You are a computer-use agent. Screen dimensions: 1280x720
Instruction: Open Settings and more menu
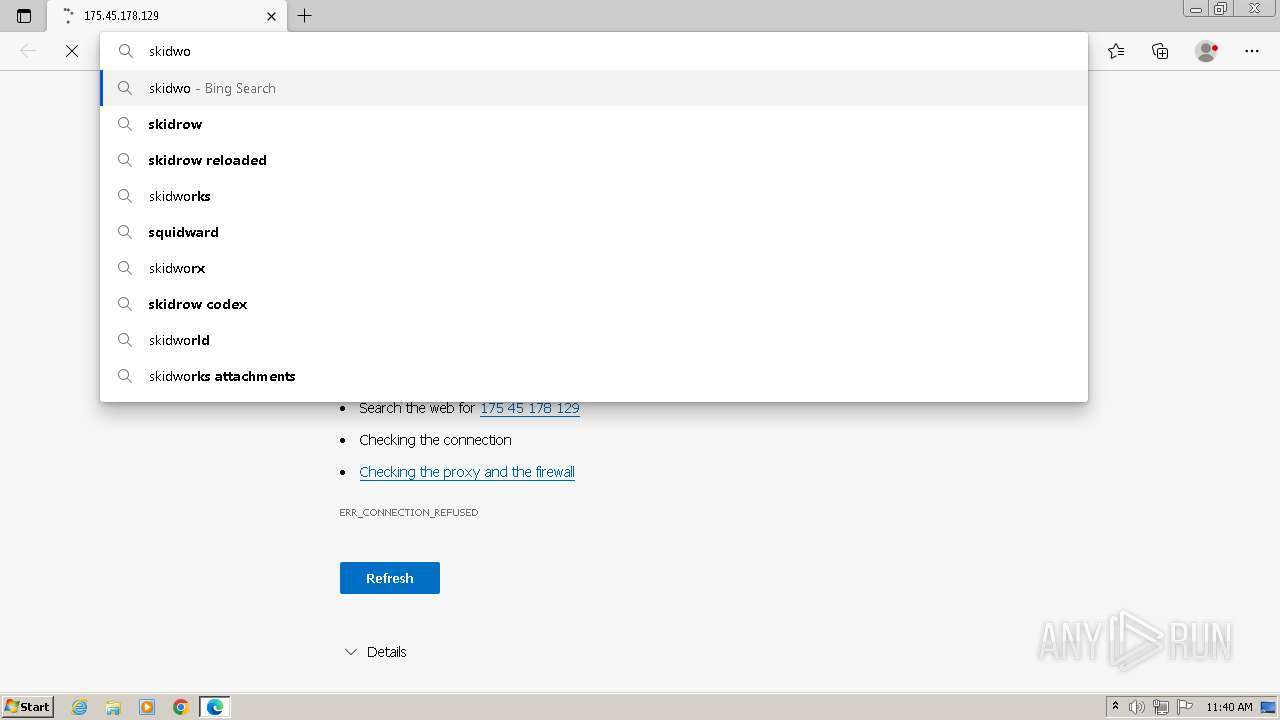[x=1252, y=51]
